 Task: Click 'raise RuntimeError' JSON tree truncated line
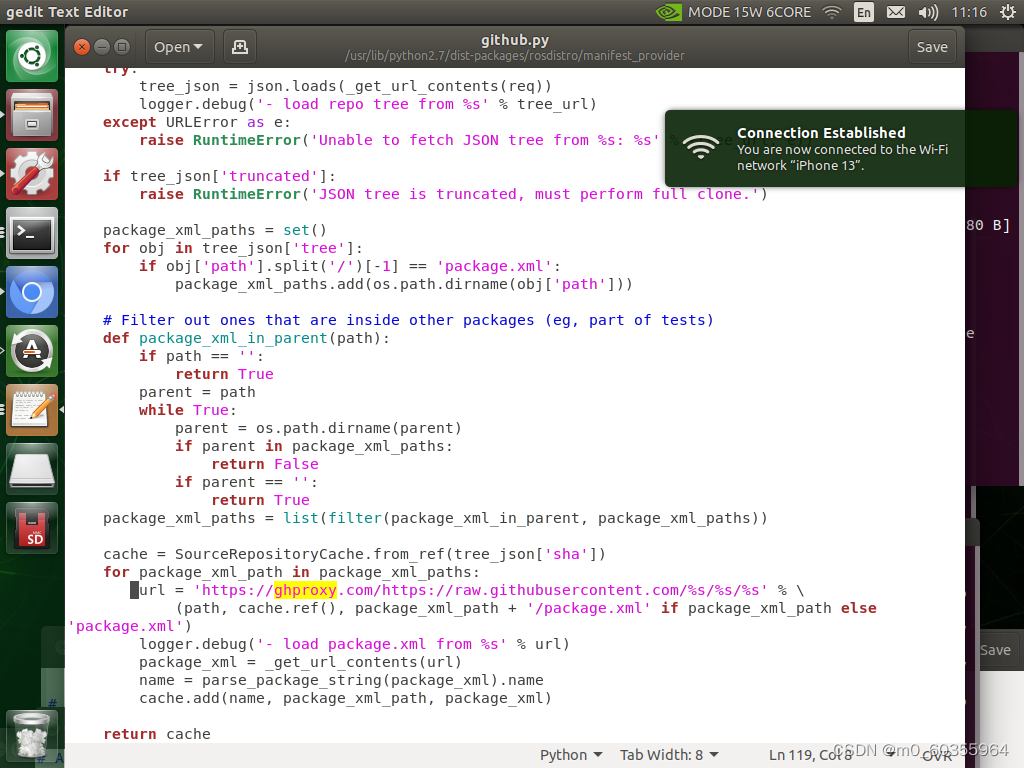click(x=453, y=194)
